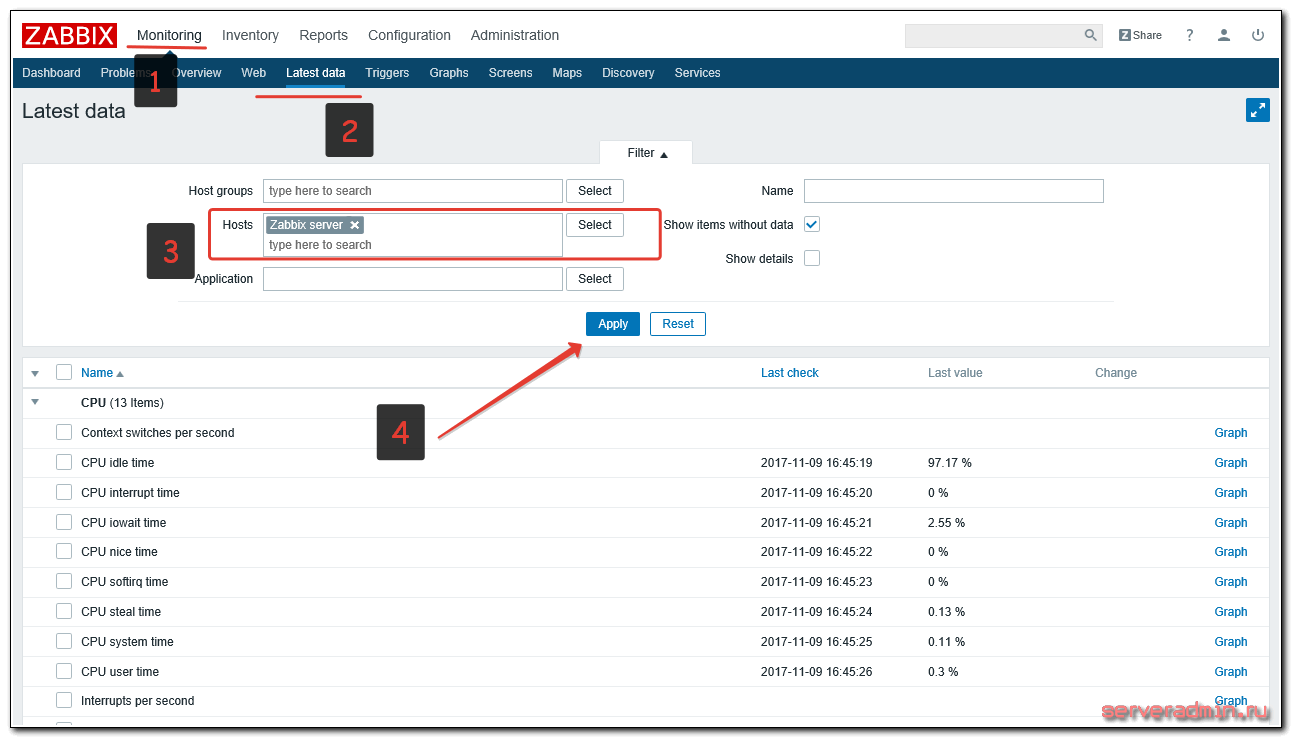This screenshot has height=739, width=1293.
Task: Sort the table by the Name column
Action: coord(102,373)
